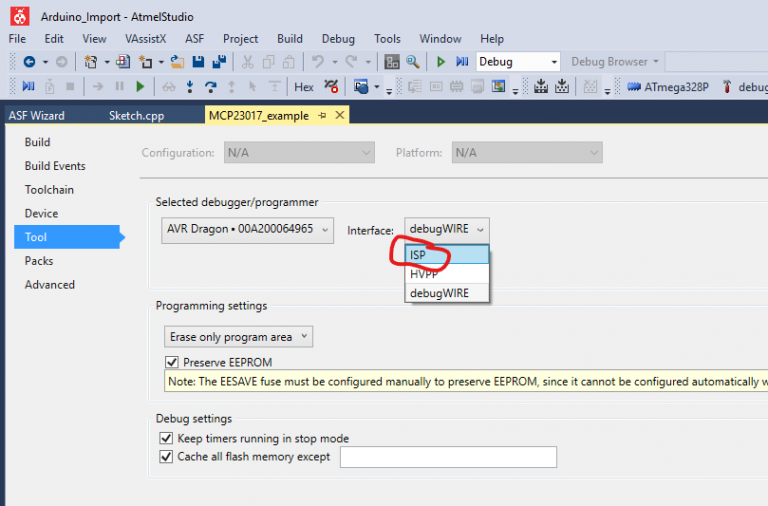The height and width of the screenshot is (506, 768).
Task: Open the AVR Dragon debugger dropdown
Action: click(x=248, y=229)
